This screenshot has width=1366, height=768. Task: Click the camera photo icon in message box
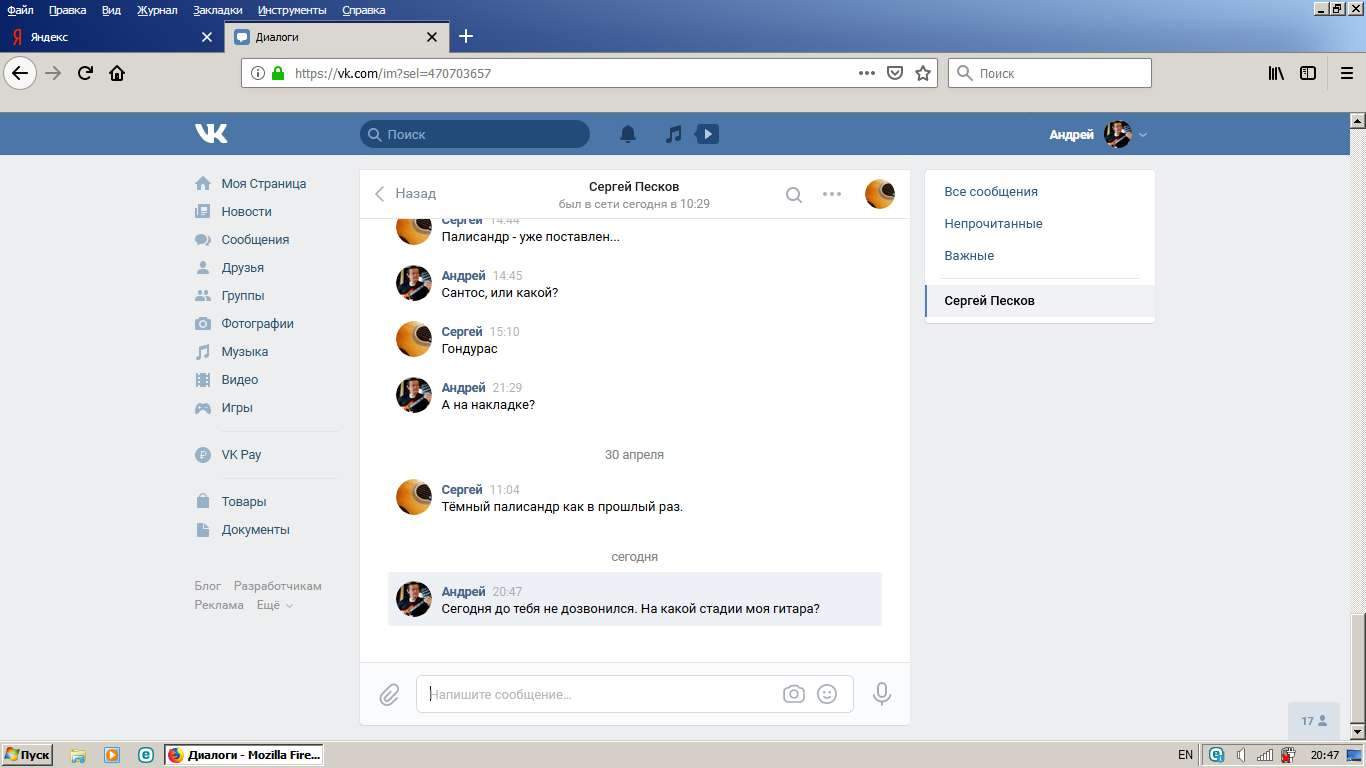coord(793,694)
